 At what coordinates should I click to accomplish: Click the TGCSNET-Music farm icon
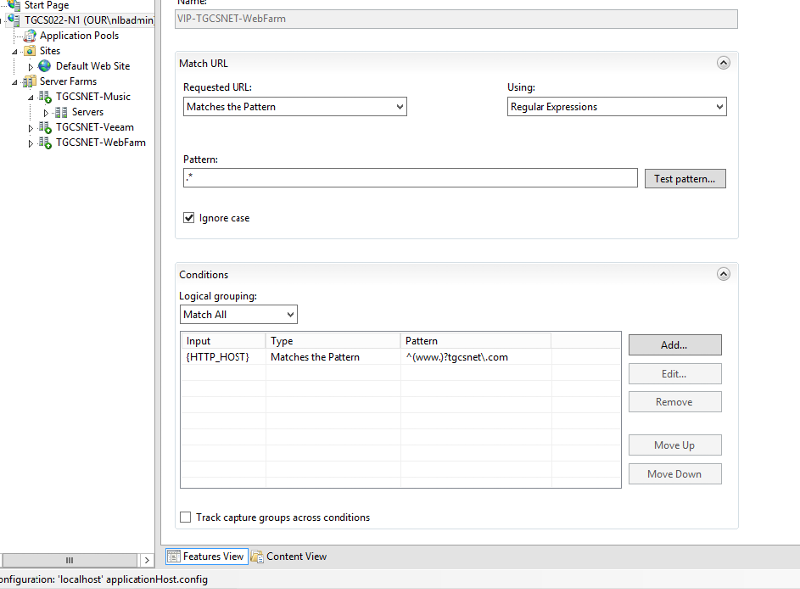[45, 97]
